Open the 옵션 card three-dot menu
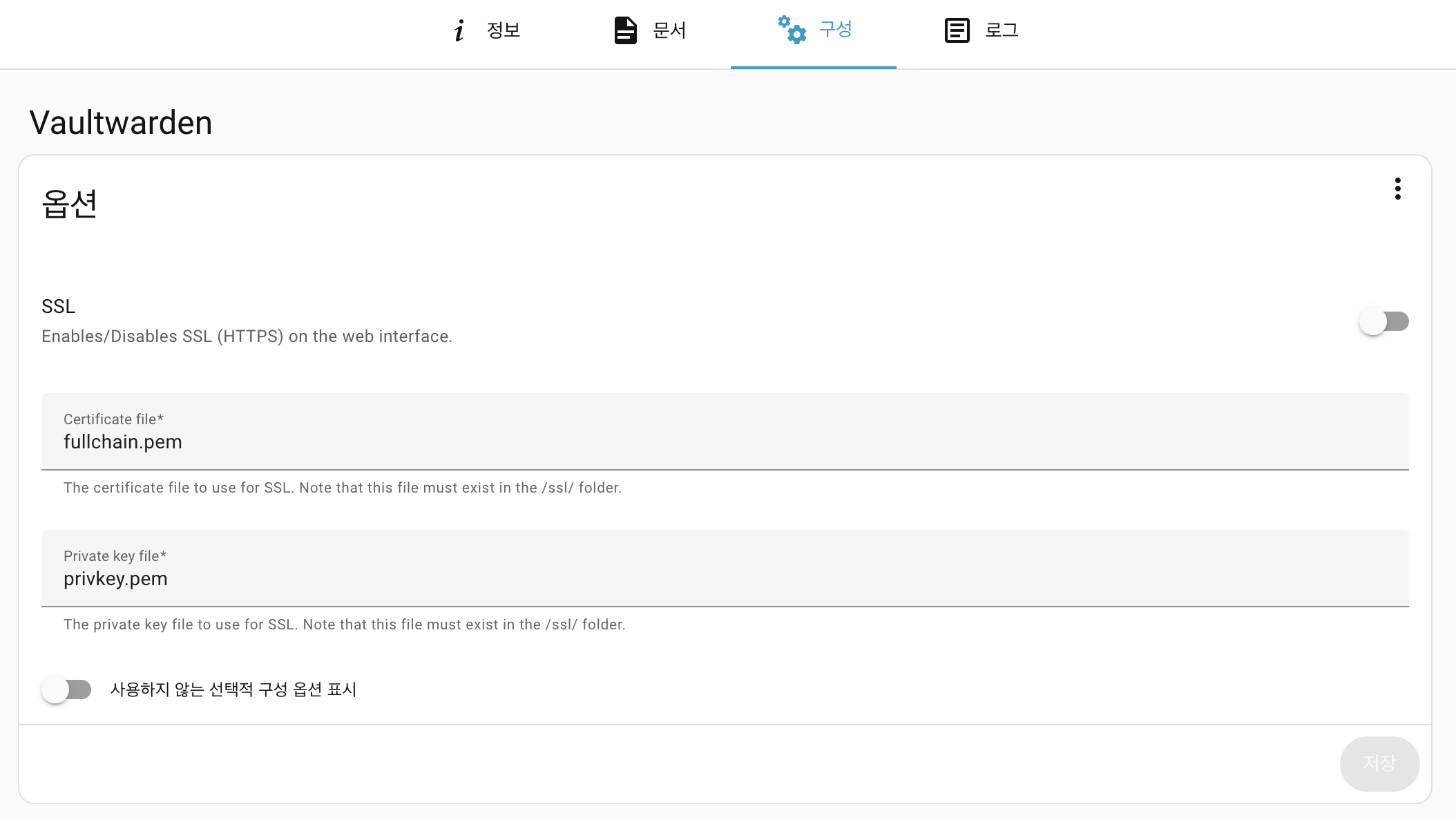This screenshot has height=818, width=1456. [1398, 189]
